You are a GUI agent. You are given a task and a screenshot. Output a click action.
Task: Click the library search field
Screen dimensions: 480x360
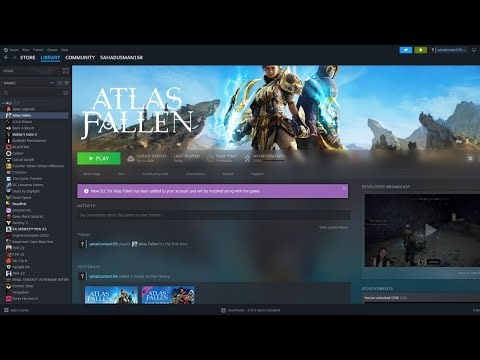(32, 93)
